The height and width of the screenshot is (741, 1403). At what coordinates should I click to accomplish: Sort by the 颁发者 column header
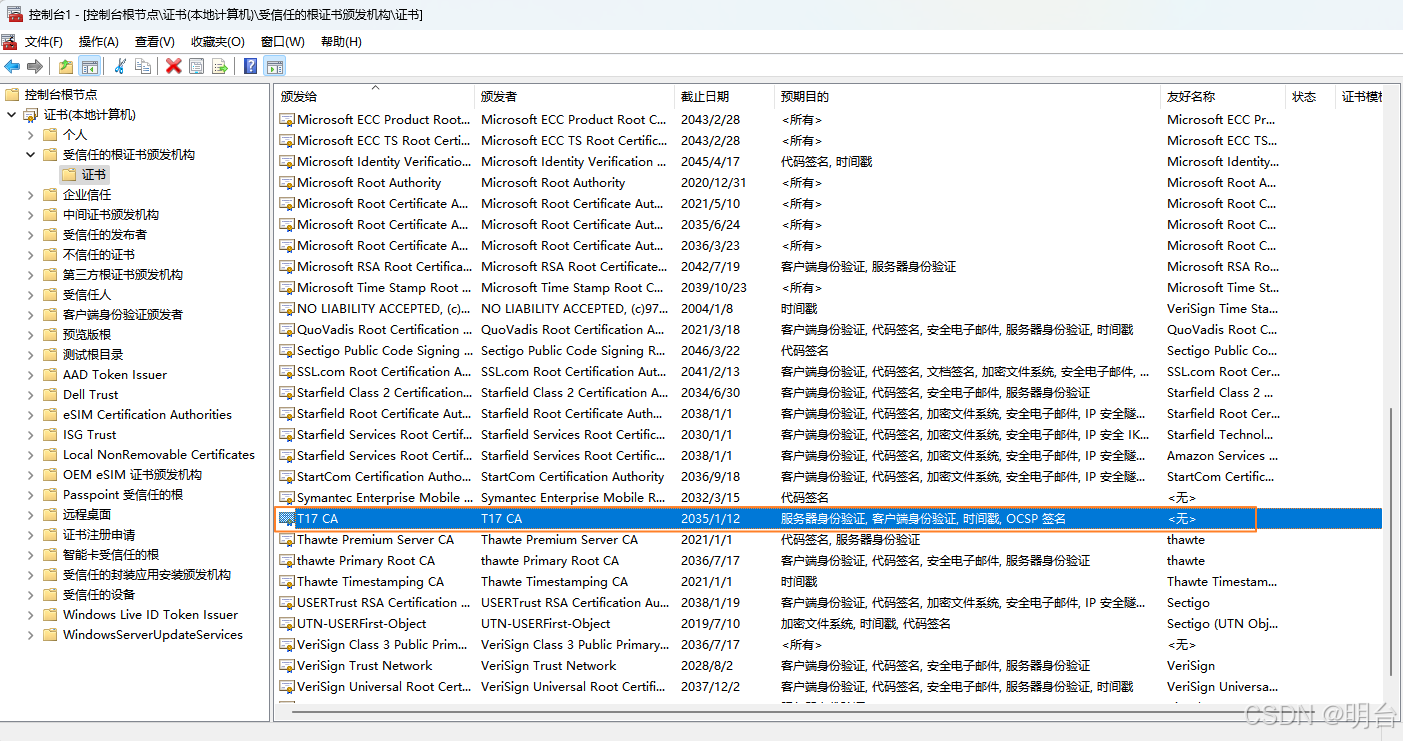576,97
